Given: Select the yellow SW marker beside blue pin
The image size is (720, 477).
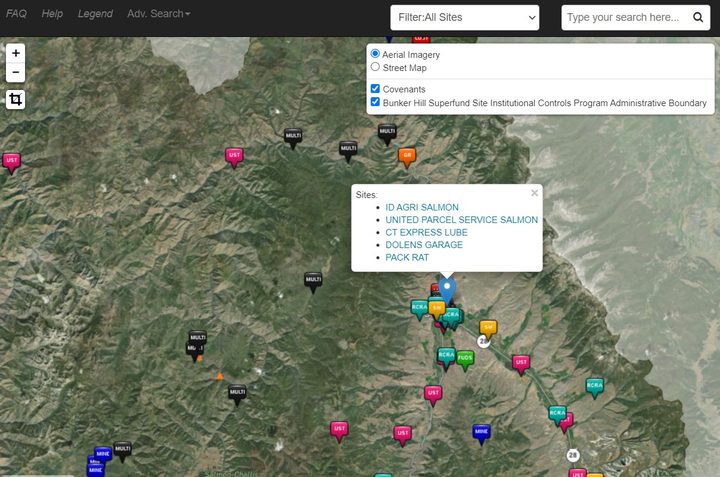Looking at the screenshot, I should pos(437,309).
